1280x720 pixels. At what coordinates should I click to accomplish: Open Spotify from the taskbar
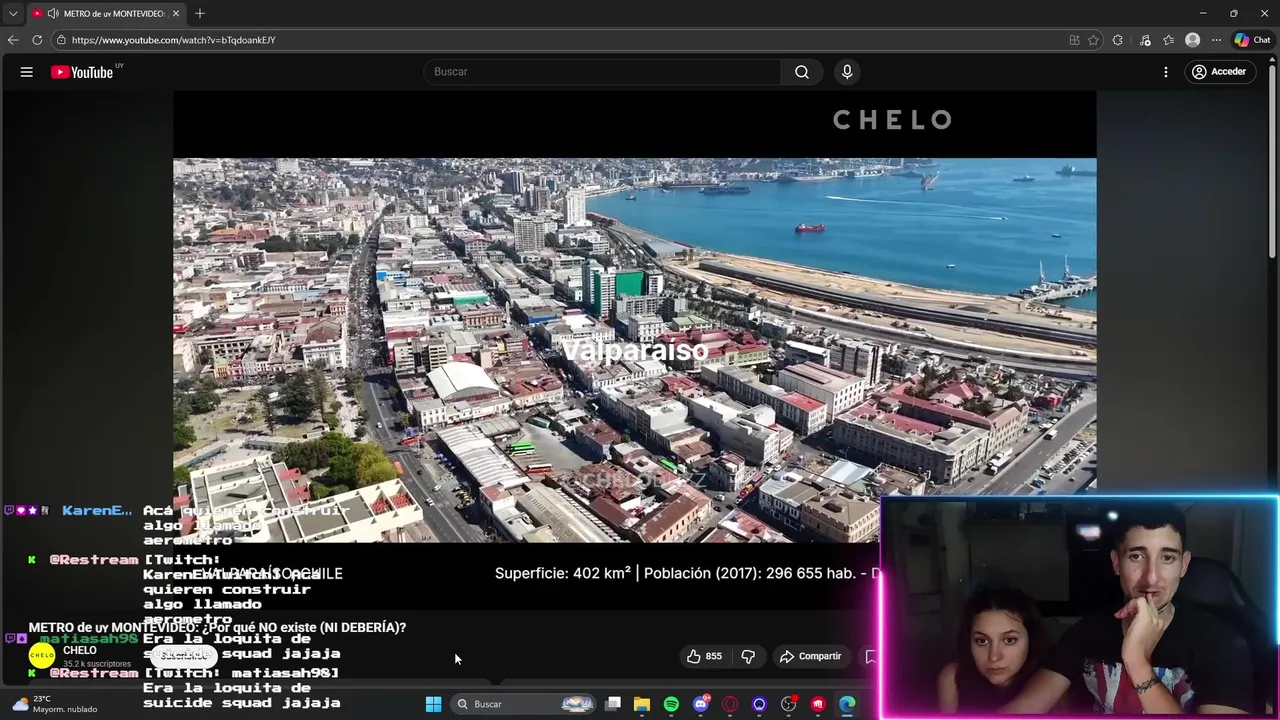coord(671,704)
